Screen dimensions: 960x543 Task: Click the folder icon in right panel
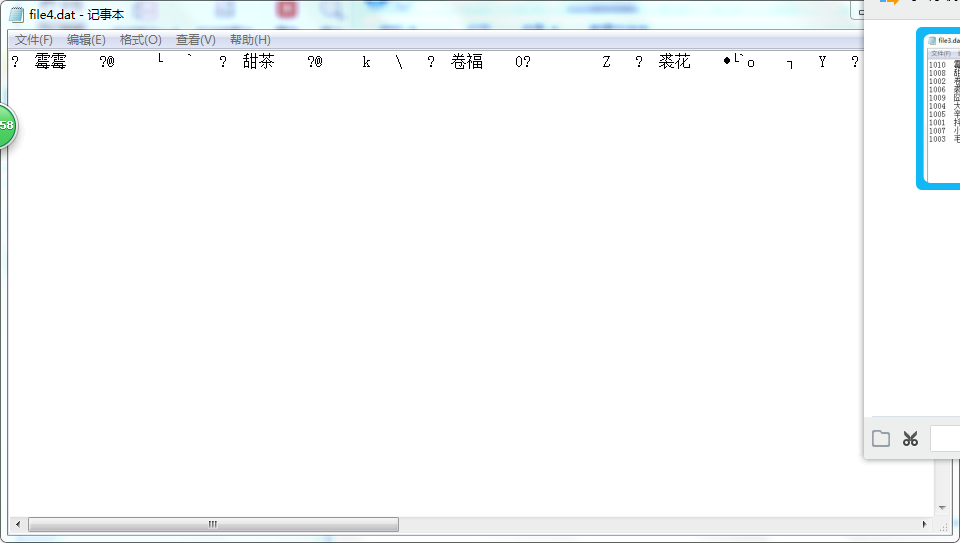pyautogui.click(x=881, y=438)
